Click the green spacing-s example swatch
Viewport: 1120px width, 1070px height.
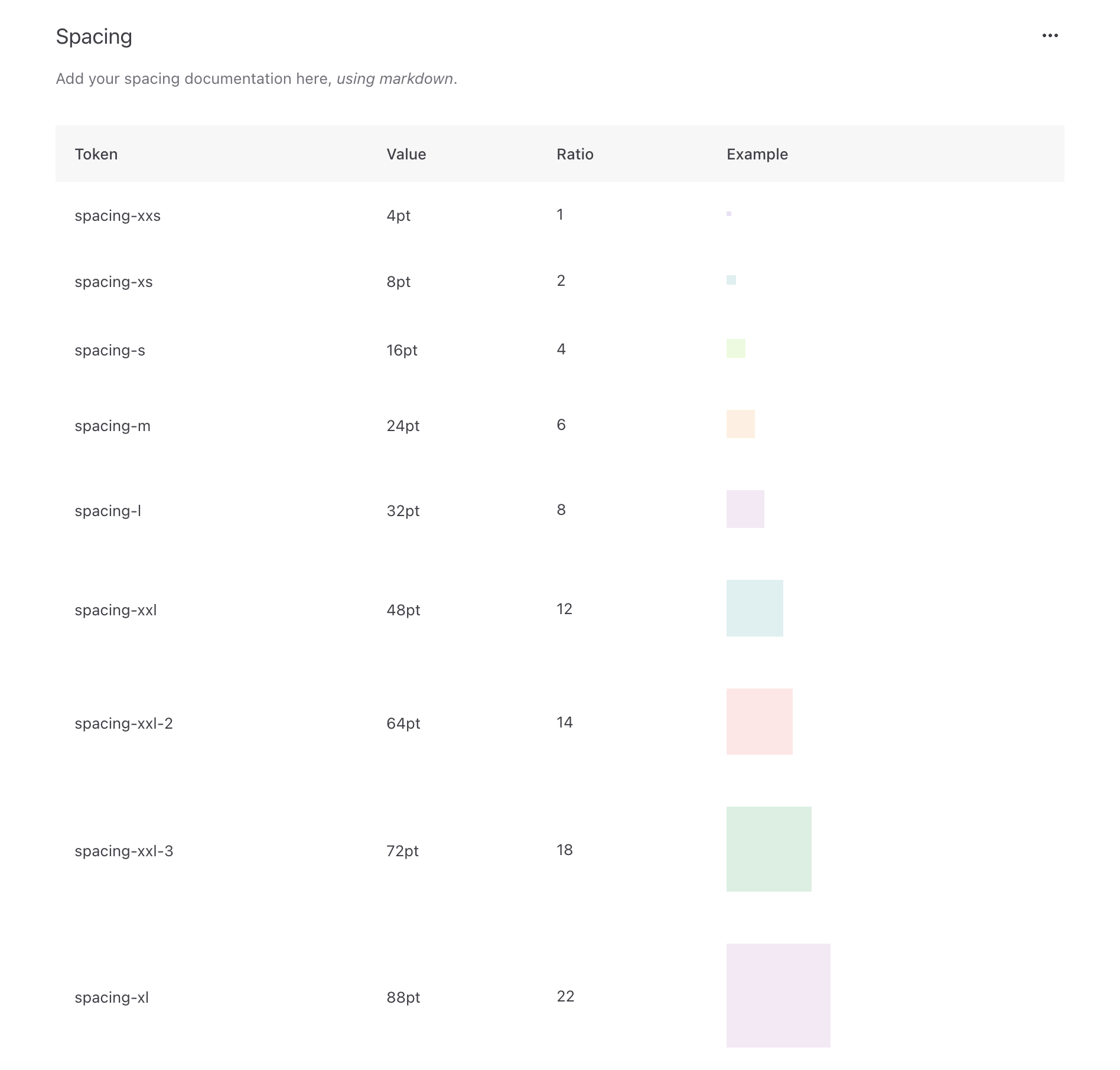point(735,348)
